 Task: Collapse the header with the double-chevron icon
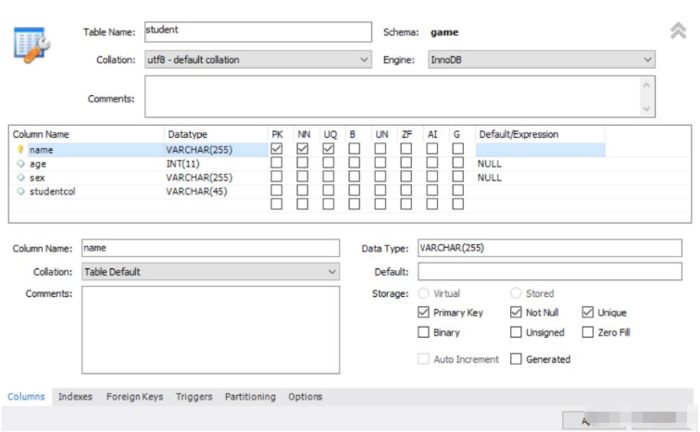[678, 32]
